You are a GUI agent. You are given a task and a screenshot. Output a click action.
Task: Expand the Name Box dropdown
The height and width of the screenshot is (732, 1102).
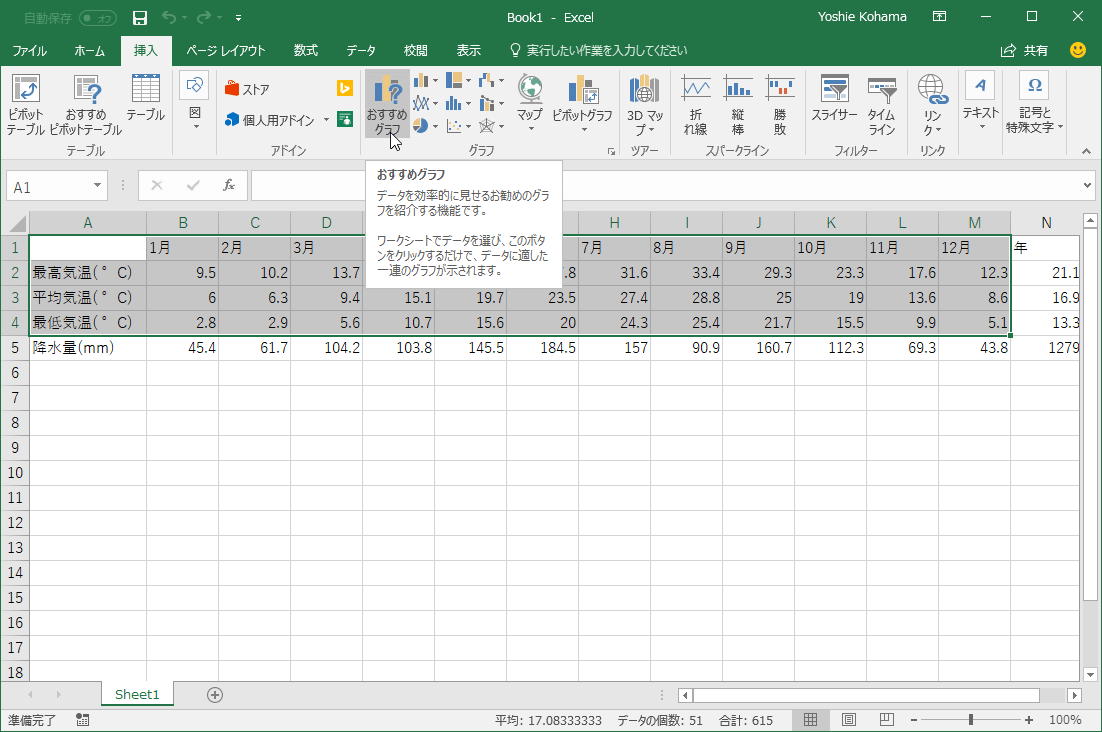point(98,186)
